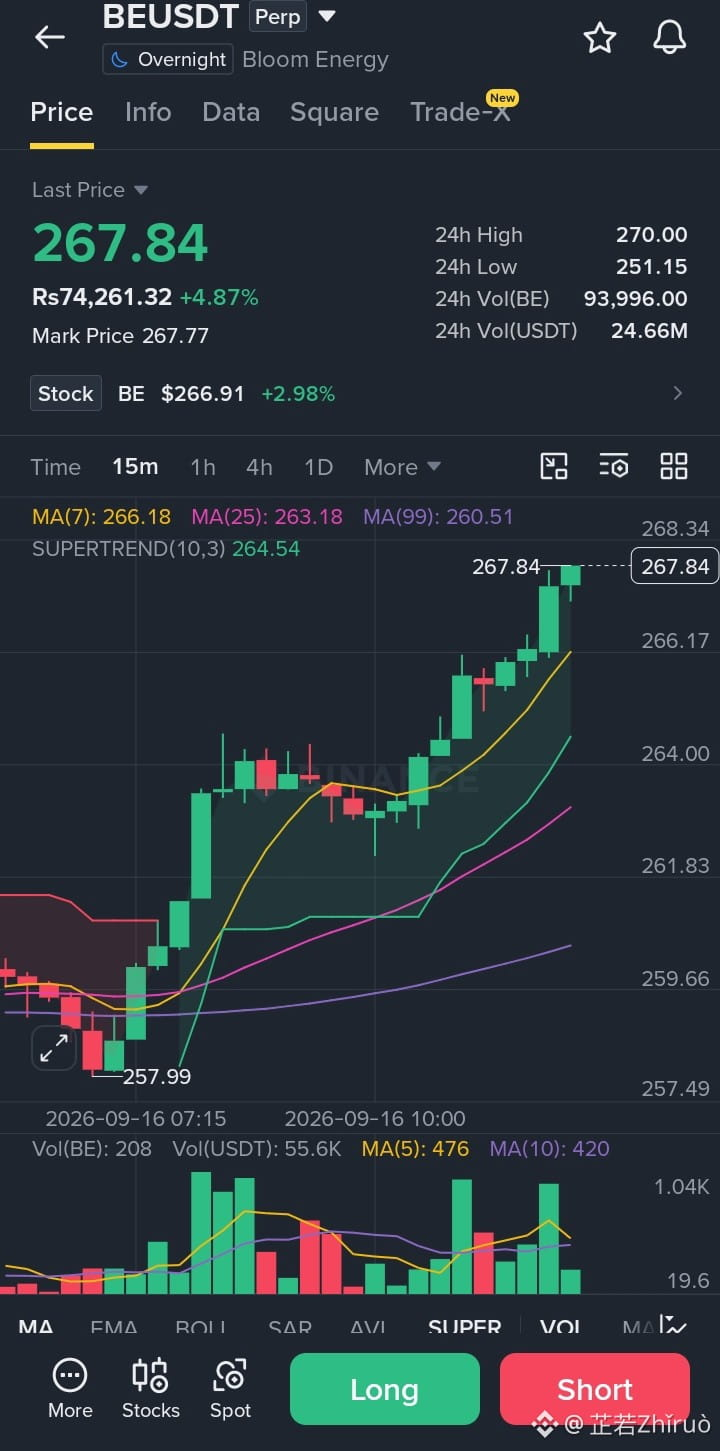Select the 1h timeframe
This screenshot has width=720, height=1451.
tap(203, 467)
